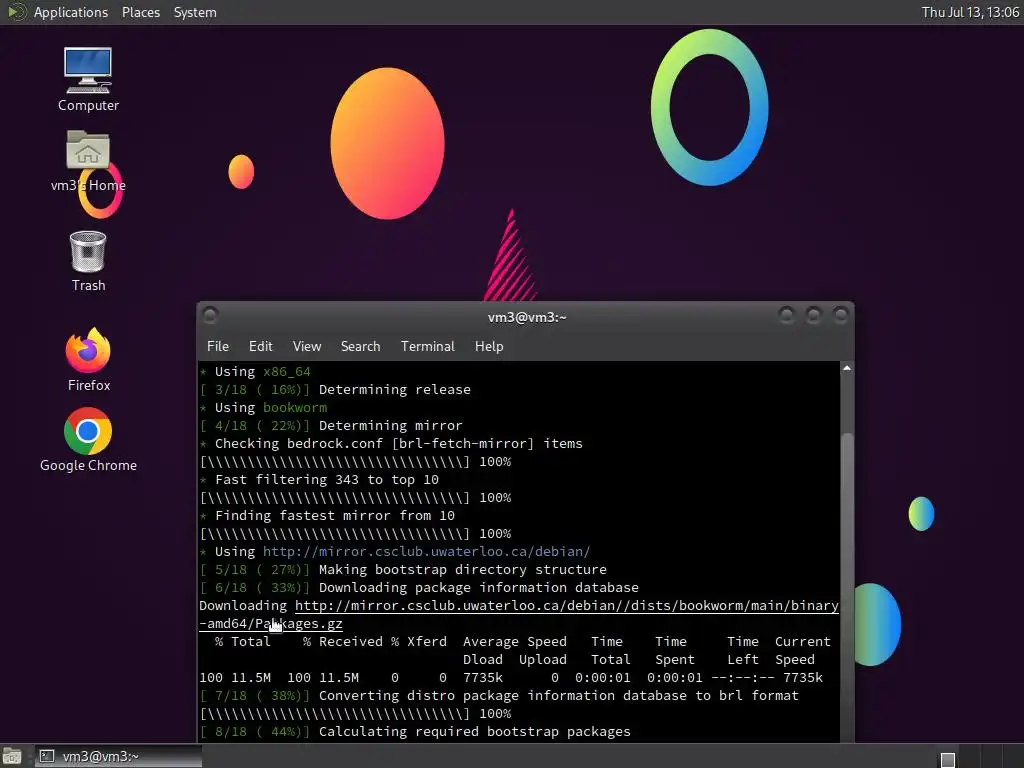This screenshot has width=1024, height=768.
Task: Click the clock showing Thu Jul 13, 13:06
Action: coord(970,12)
